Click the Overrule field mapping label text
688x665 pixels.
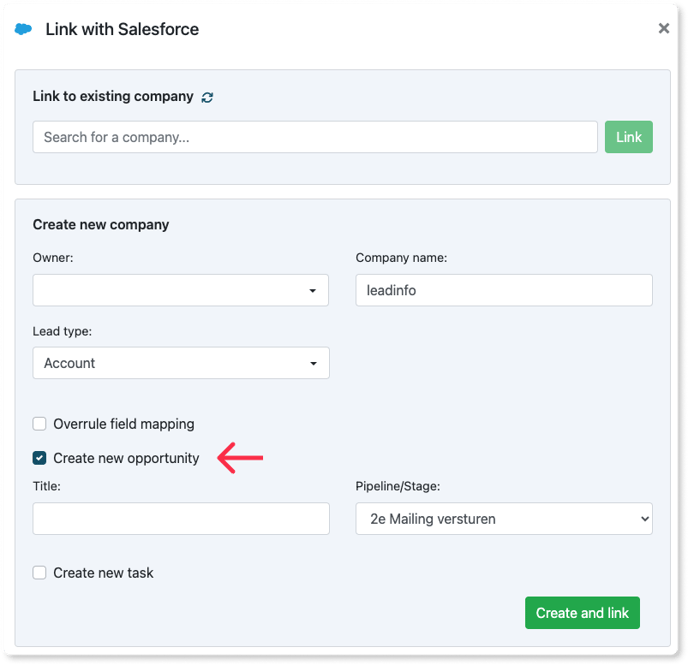point(124,424)
